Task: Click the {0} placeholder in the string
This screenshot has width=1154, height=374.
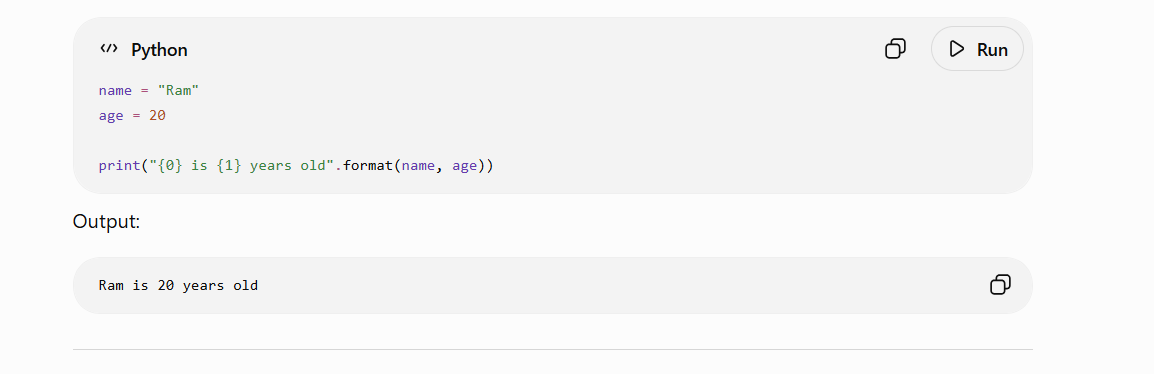Action: tap(170, 166)
